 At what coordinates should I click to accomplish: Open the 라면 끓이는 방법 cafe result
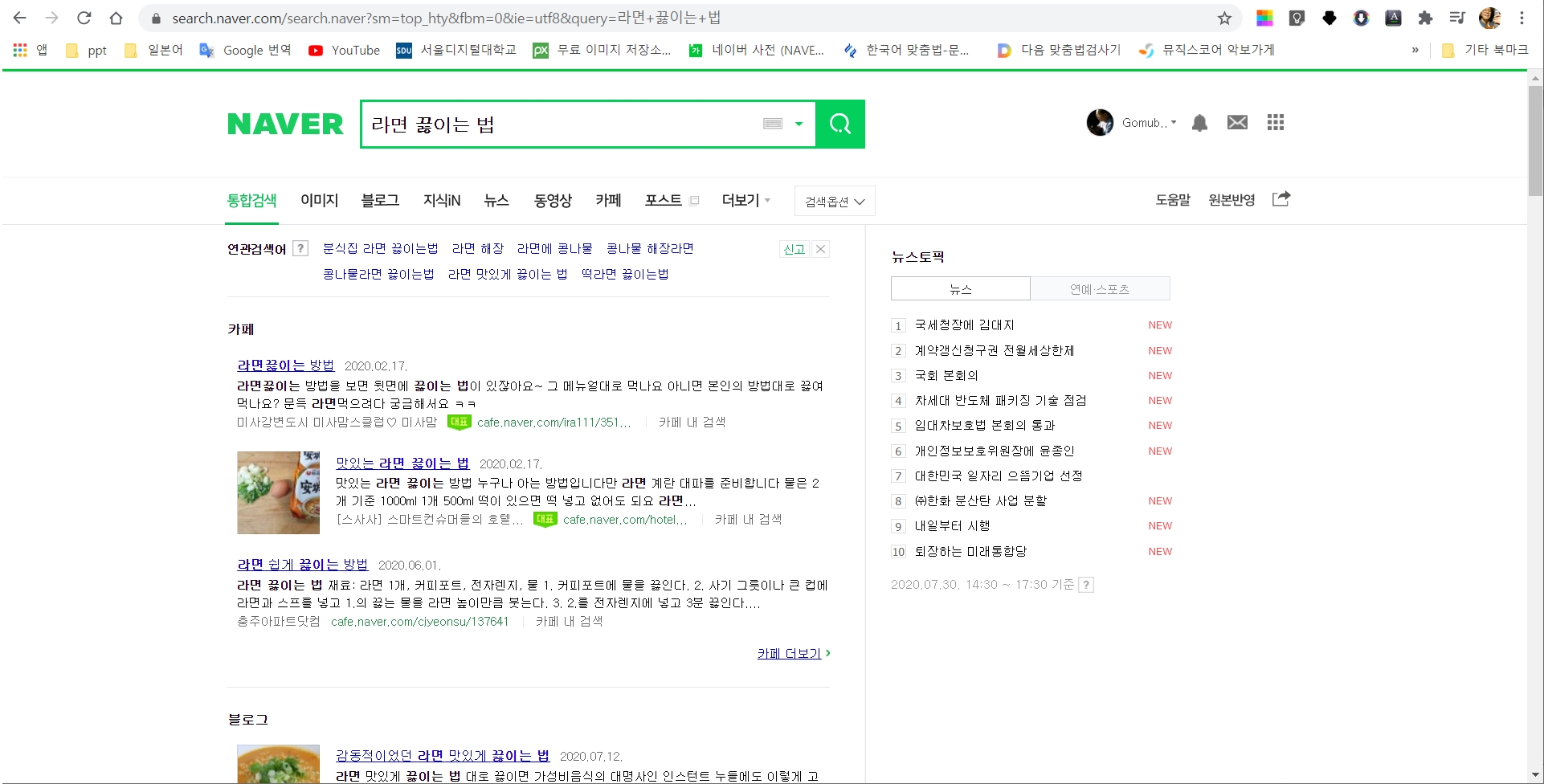(285, 365)
